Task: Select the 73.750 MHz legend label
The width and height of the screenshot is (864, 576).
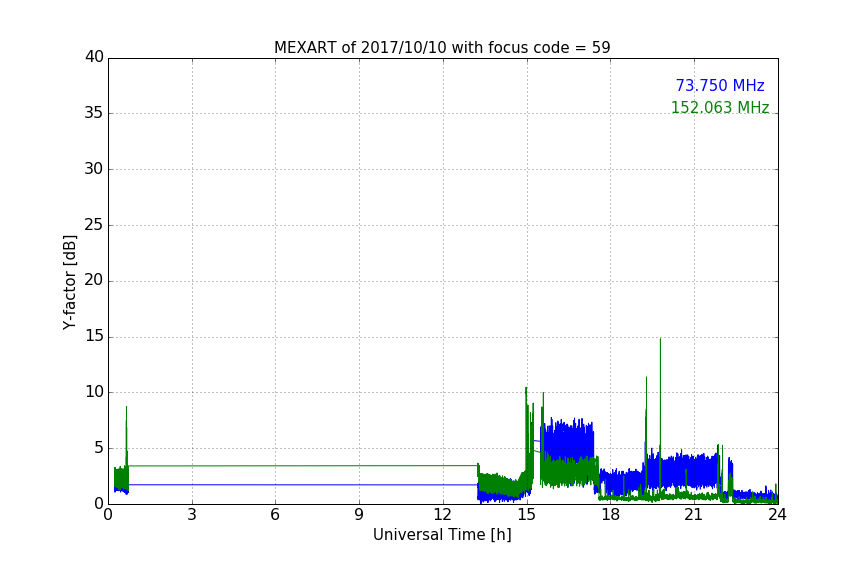Action: tap(720, 85)
